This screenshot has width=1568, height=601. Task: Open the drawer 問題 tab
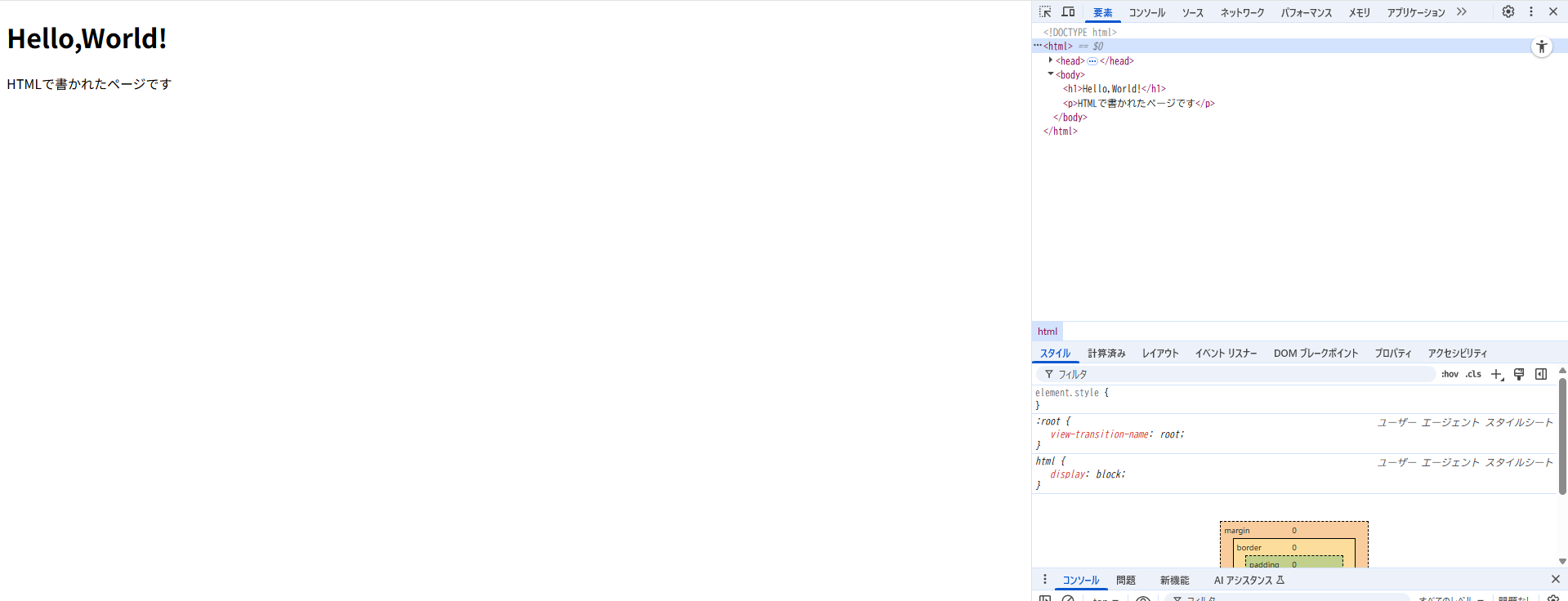pyautogui.click(x=1126, y=581)
